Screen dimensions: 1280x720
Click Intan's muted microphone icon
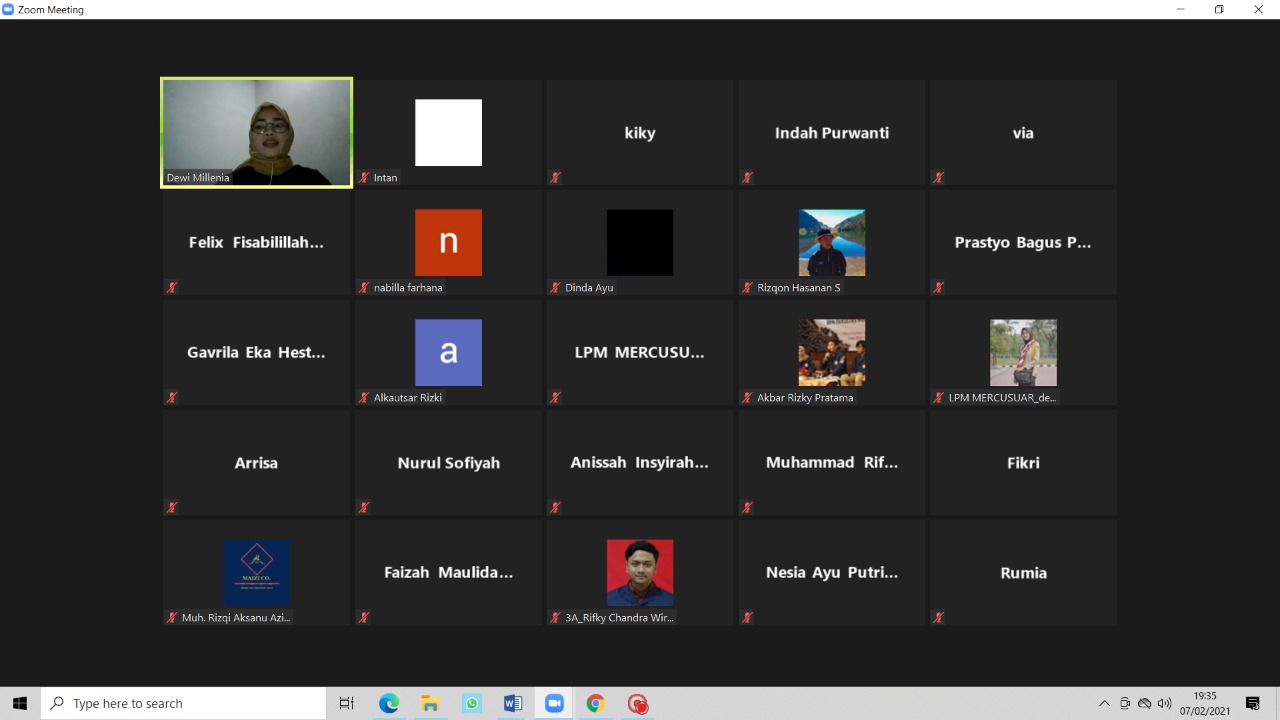coord(364,178)
